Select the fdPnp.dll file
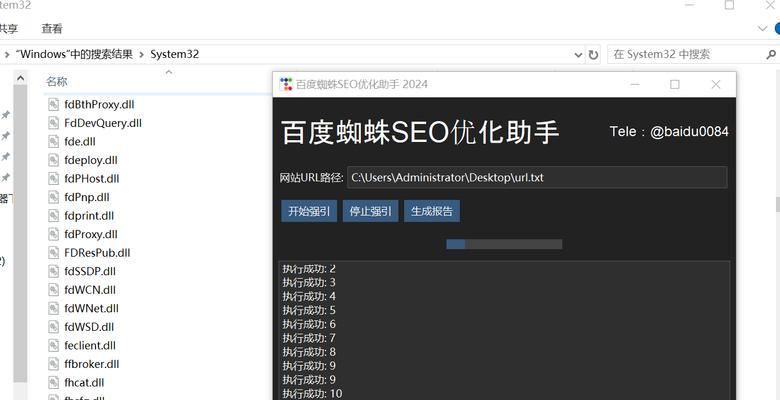Screen dimensions: 780x400 [x=87, y=197]
